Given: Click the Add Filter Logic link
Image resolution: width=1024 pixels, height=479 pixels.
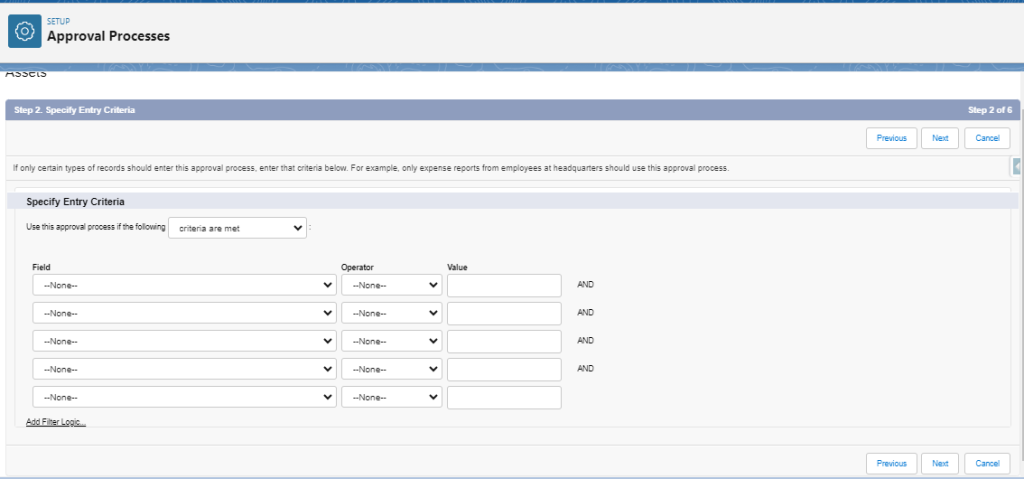Looking at the screenshot, I should click(x=56, y=422).
